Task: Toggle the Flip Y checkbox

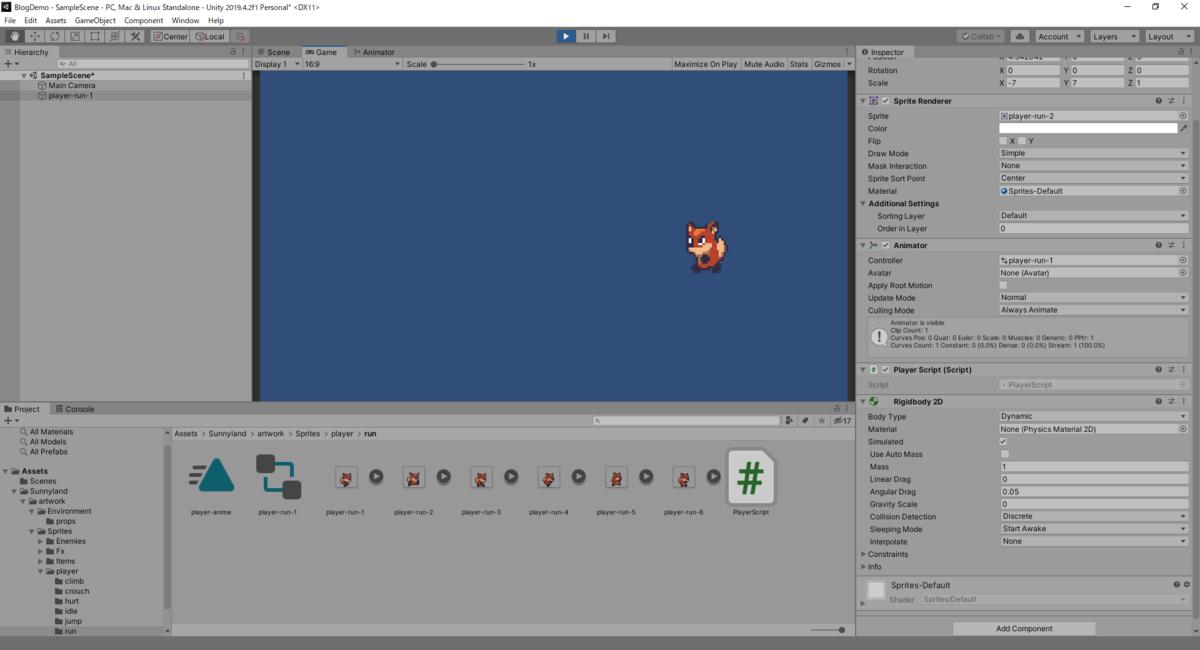Action: tap(1022, 141)
